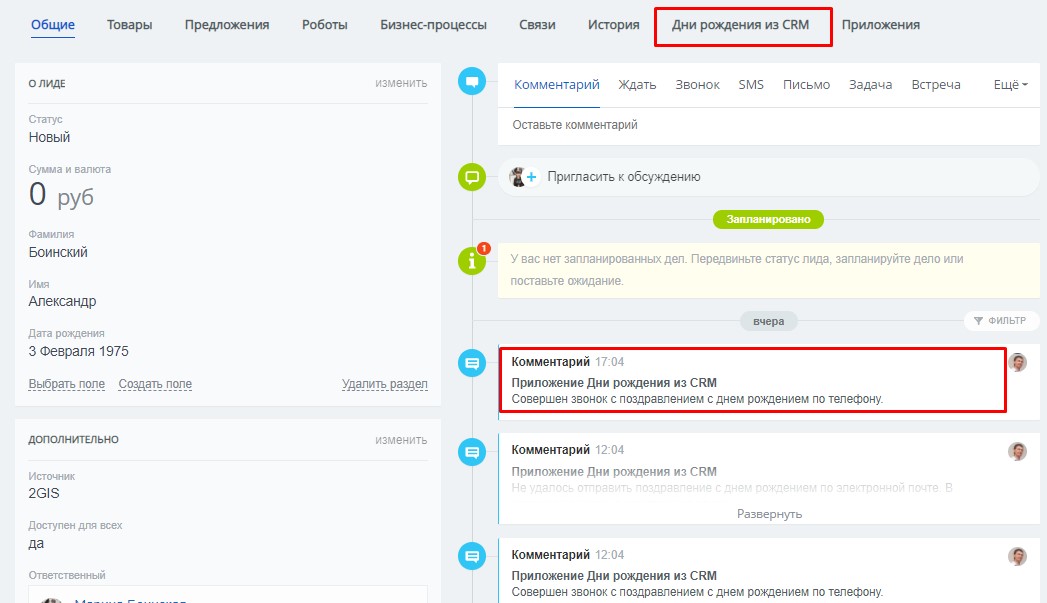Click the ДОПОЛНИТЕЛЬНО section title
Screen dimensions: 1047x603
pyautogui.click(x=73, y=439)
